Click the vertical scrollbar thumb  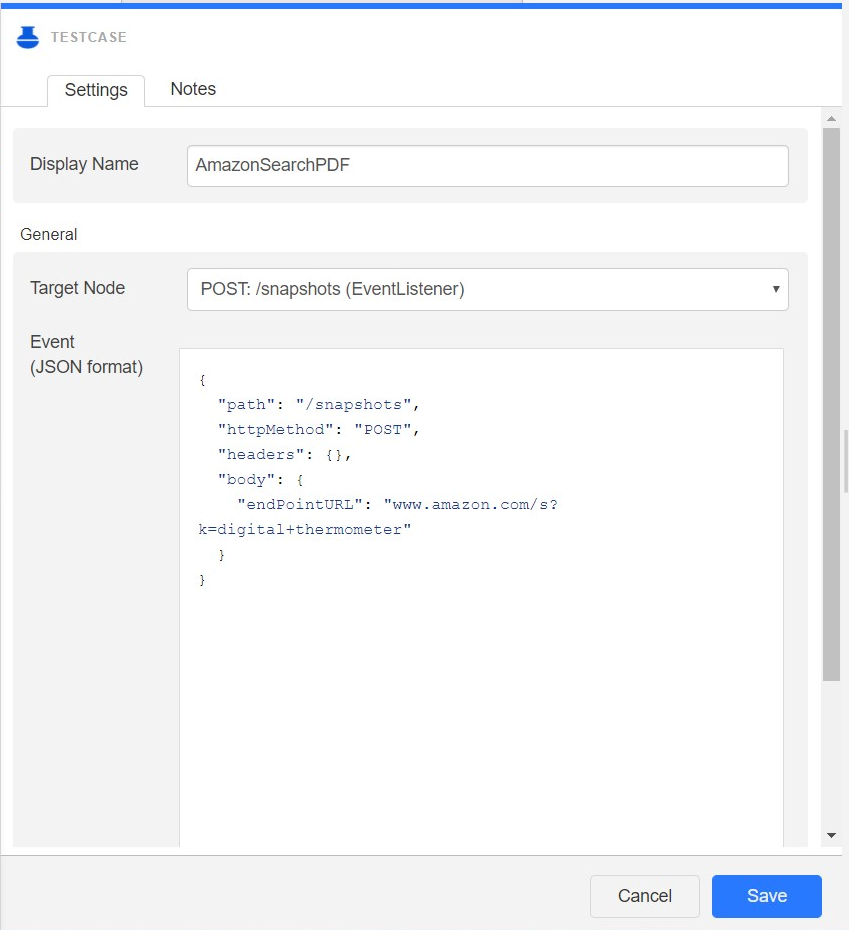click(x=831, y=400)
